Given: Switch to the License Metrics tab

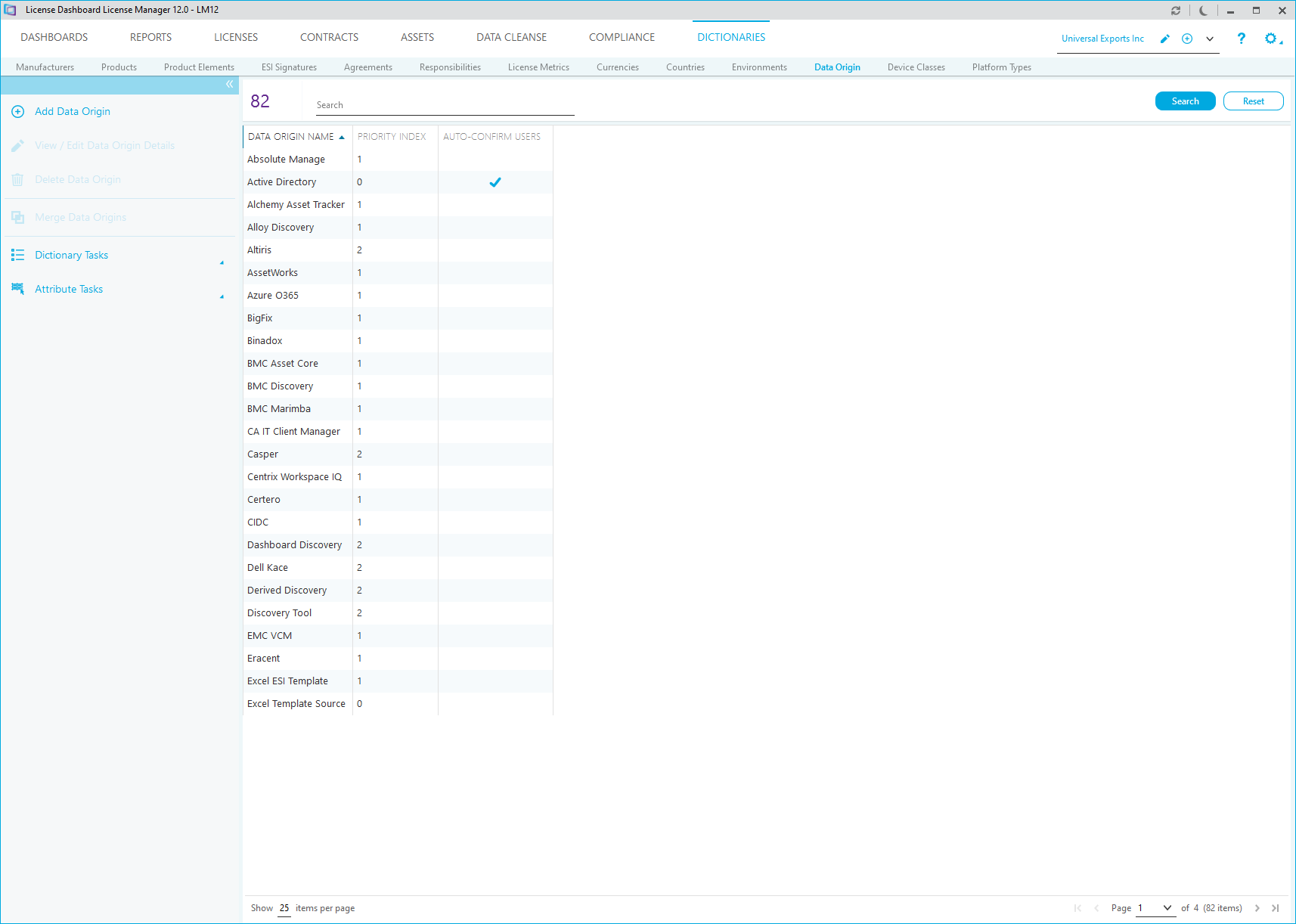Looking at the screenshot, I should pyautogui.click(x=539, y=67).
